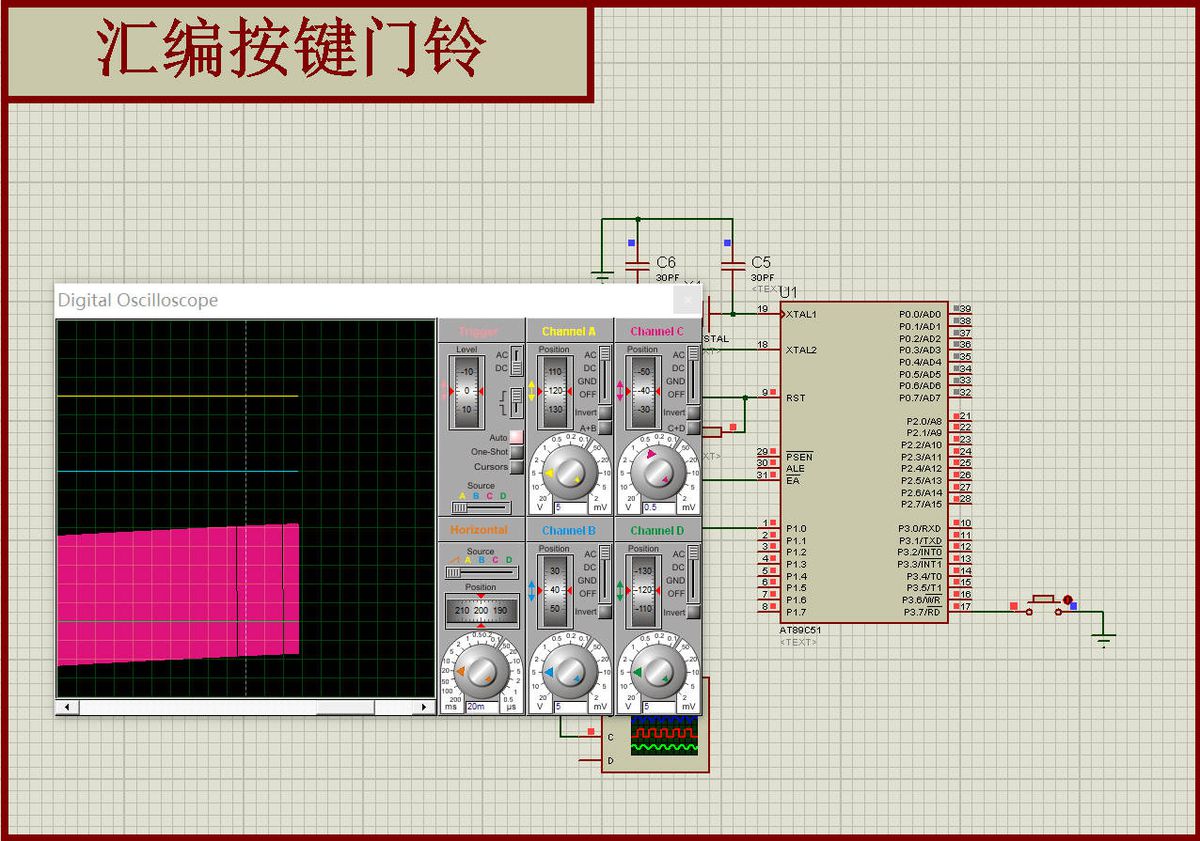The image size is (1200, 841).
Task: Click the Horizontal Source slider
Action: pyautogui.click(x=481, y=572)
